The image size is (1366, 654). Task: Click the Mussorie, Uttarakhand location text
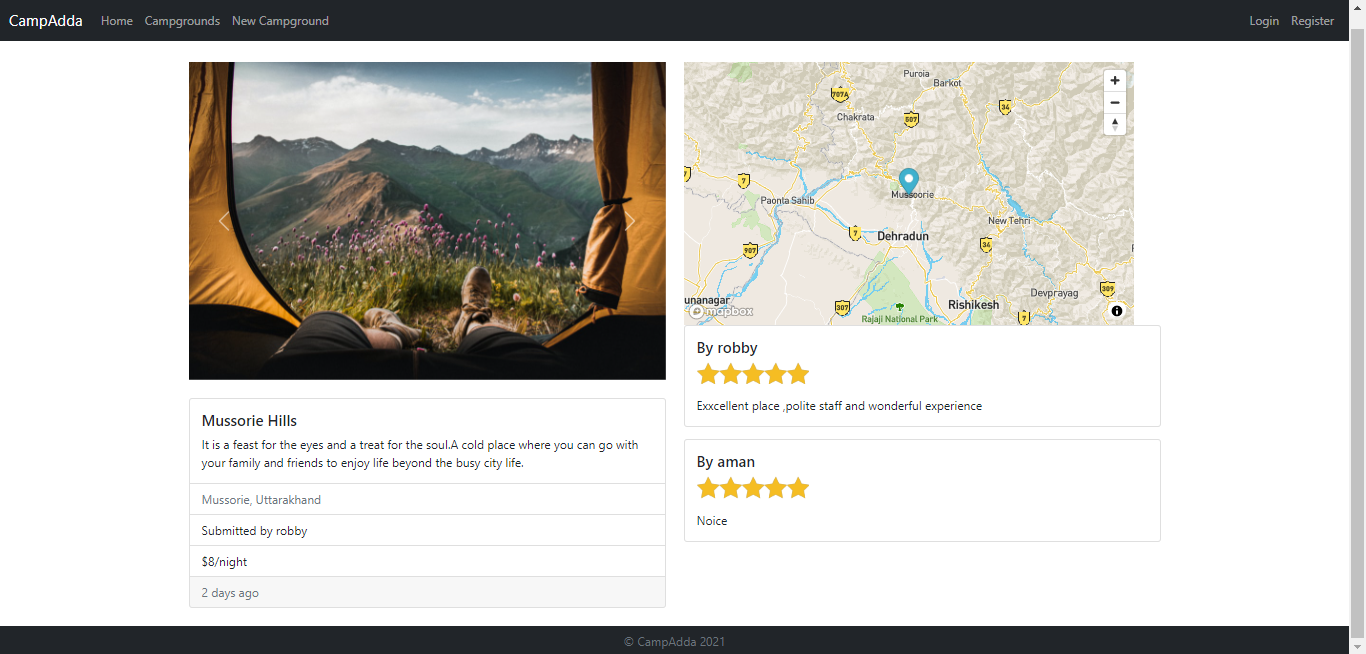click(x=261, y=500)
